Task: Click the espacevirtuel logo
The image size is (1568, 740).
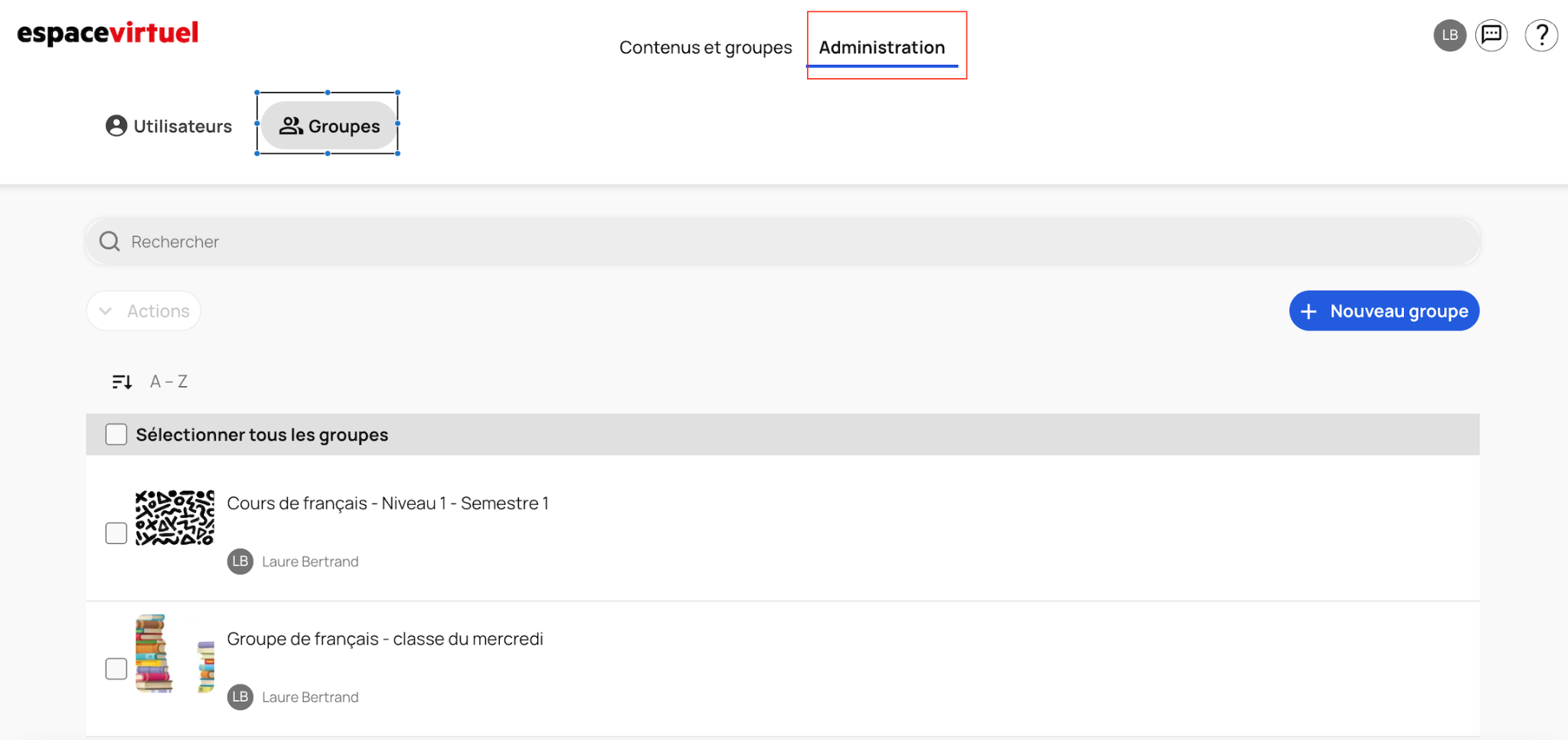Action: (108, 33)
